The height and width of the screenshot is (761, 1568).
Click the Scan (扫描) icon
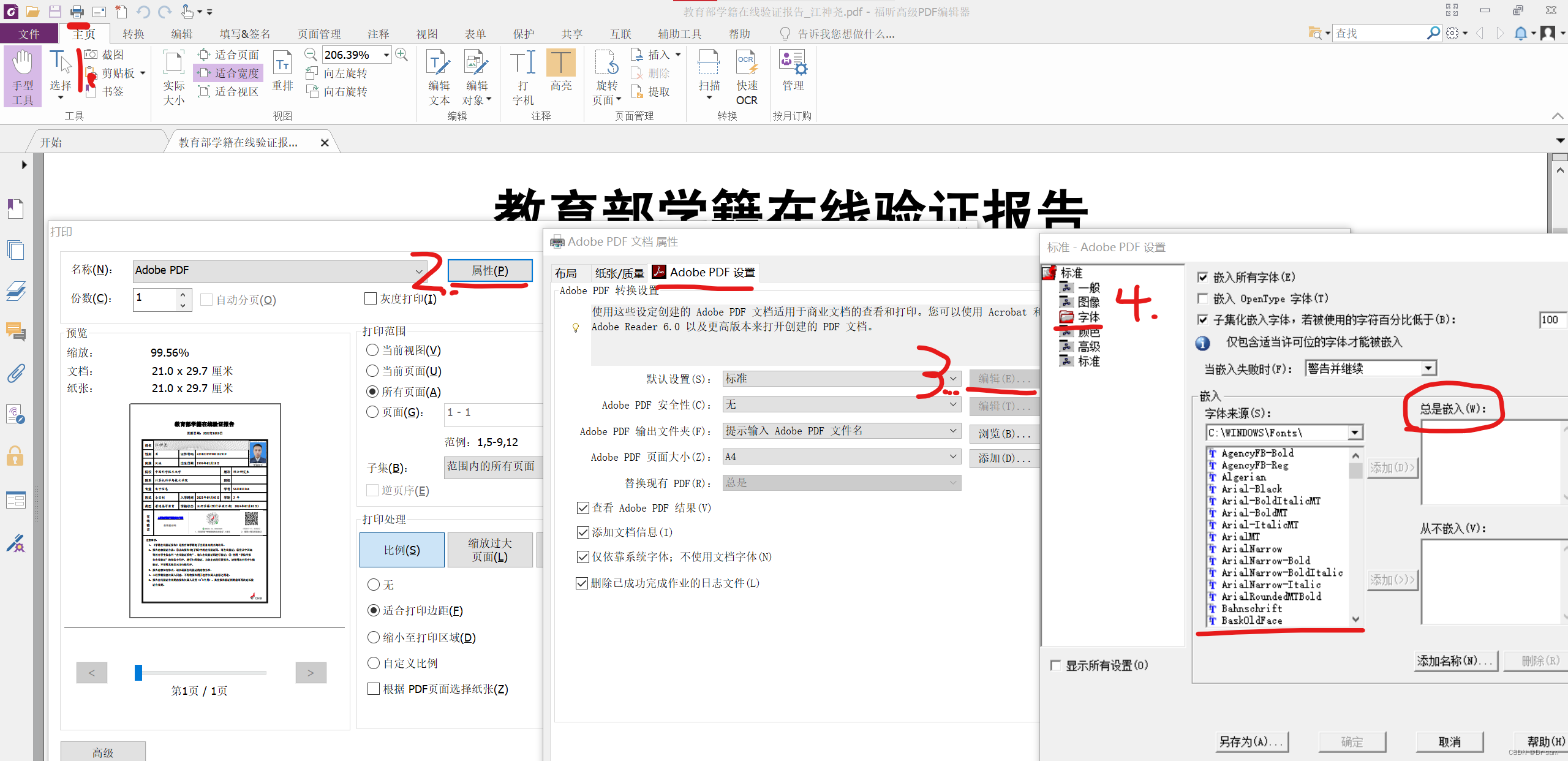[x=709, y=75]
